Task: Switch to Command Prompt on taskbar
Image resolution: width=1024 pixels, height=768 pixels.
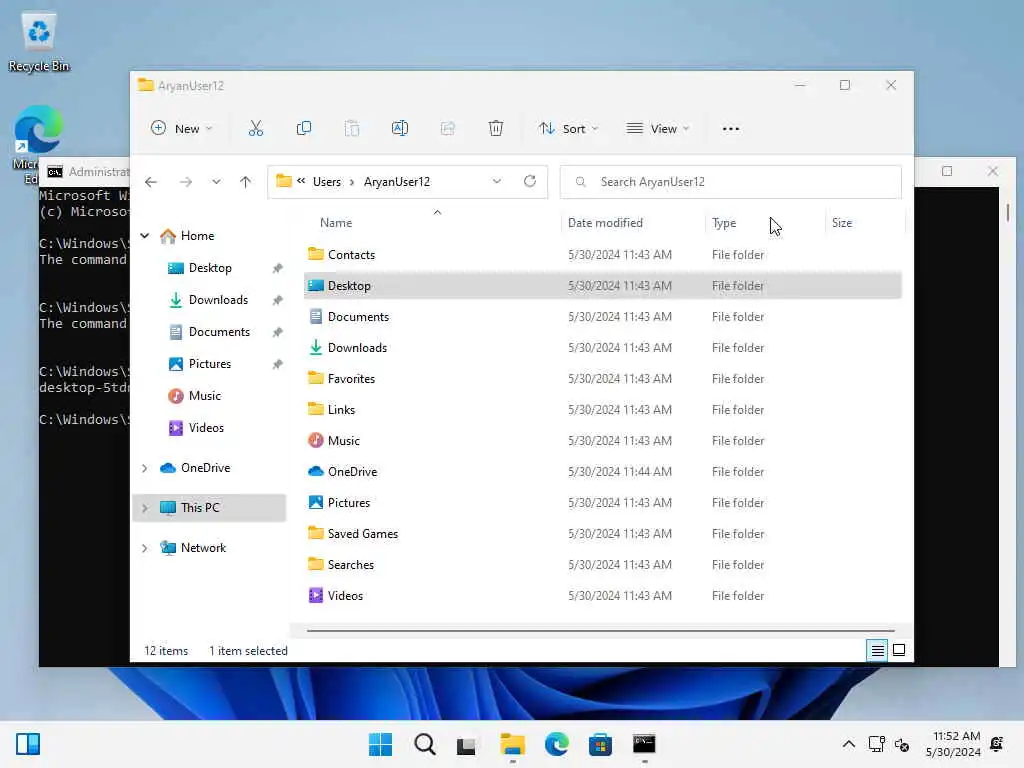Action: 644,744
